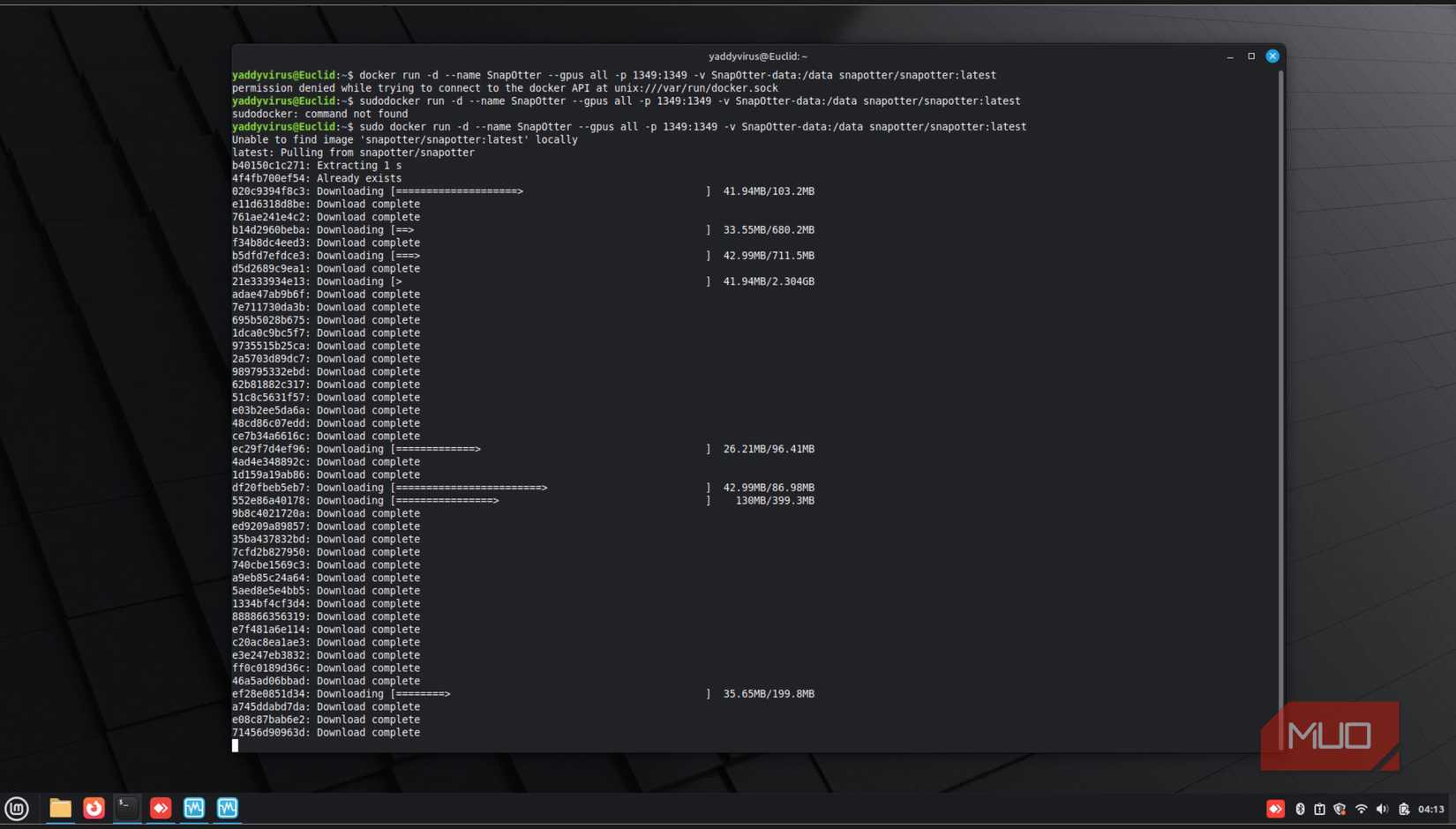Image resolution: width=1456 pixels, height=829 pixels.
Task: Open the red AnyDesk icon beside the Terminal
Action: coord(161,808)
